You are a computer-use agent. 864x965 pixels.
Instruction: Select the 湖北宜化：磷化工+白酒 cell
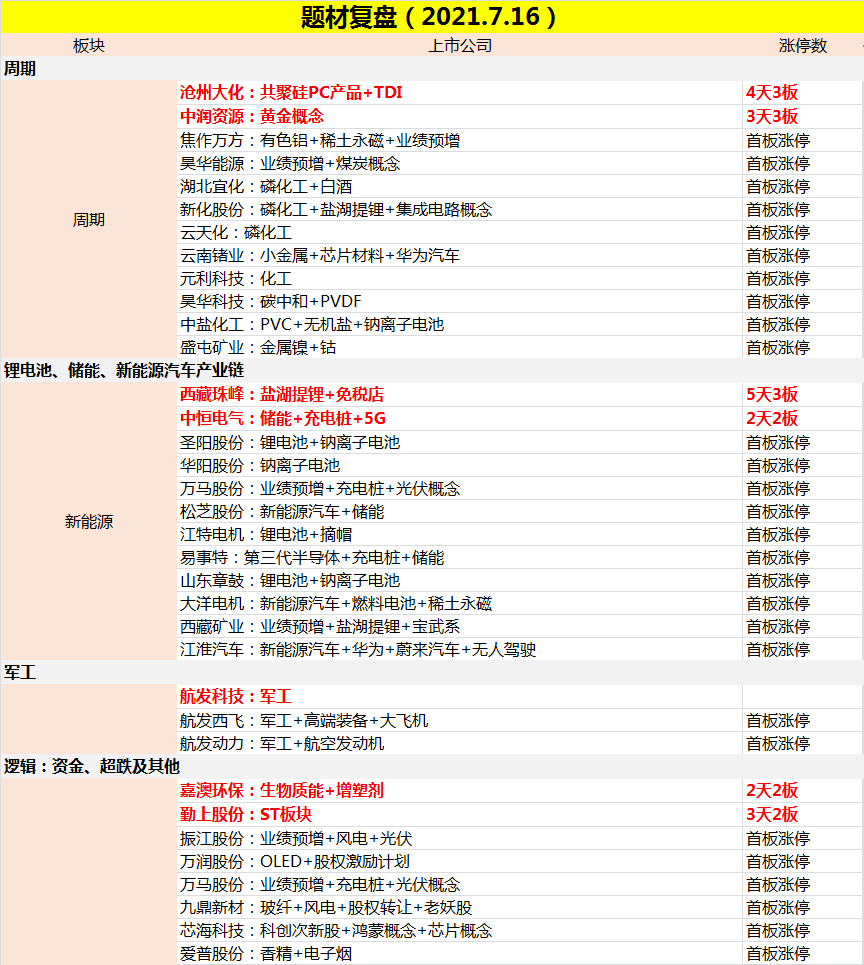pos(459,186)
